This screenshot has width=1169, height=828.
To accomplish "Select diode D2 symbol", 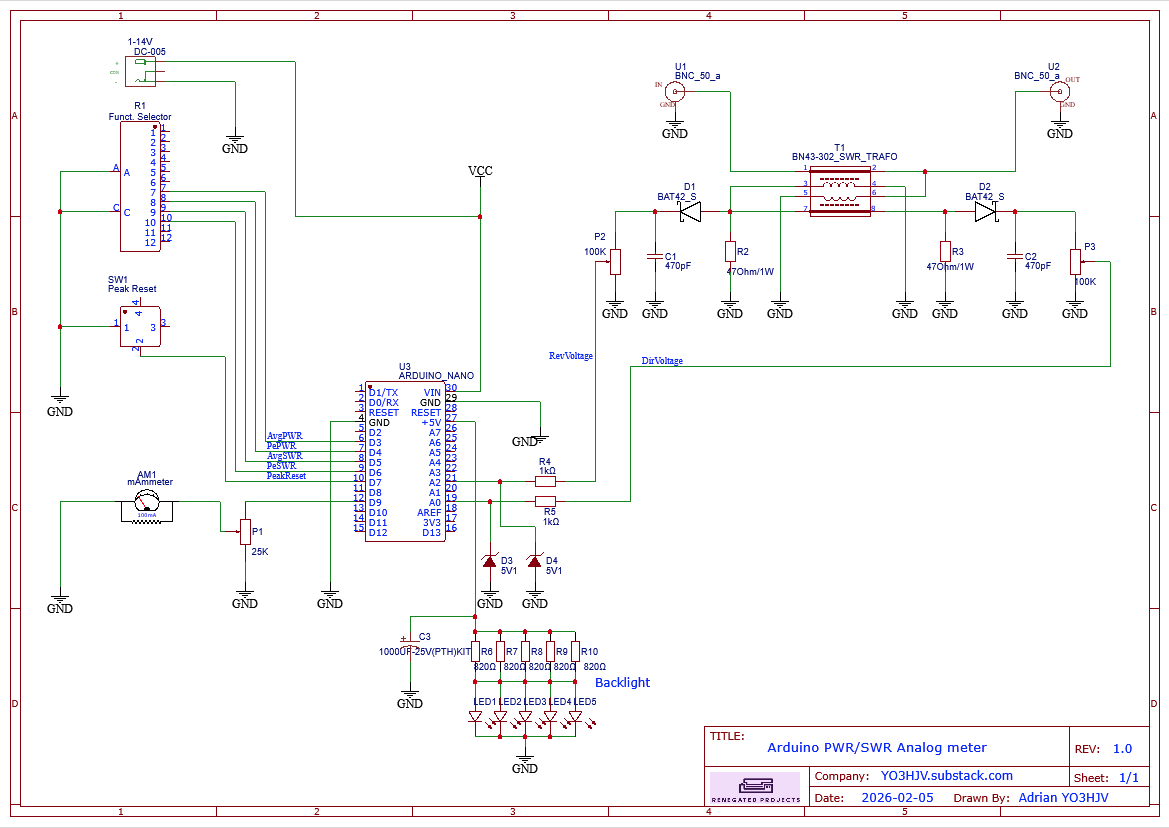I will (986, 212).
